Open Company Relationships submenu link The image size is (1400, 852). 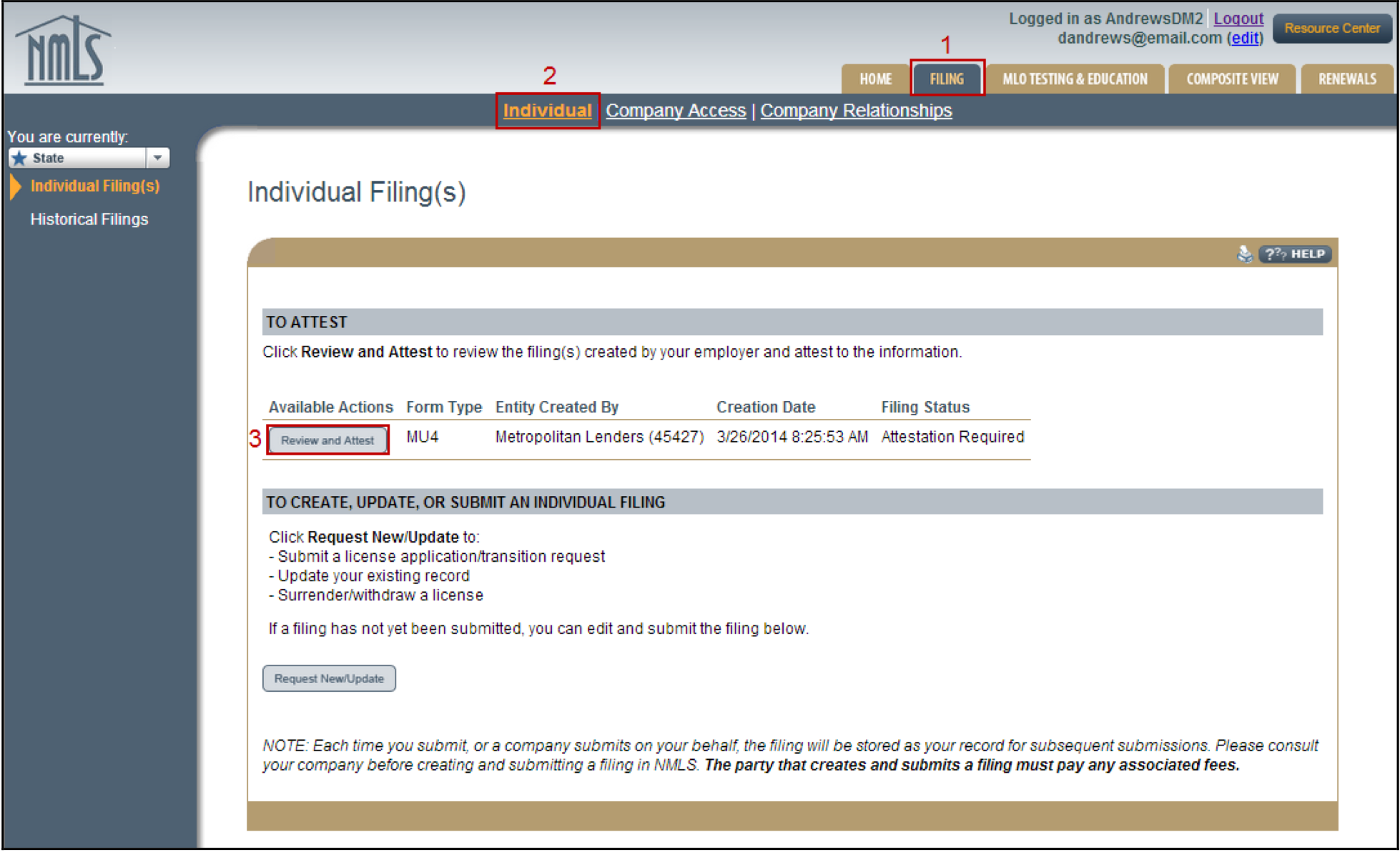[x=856, y=111]
